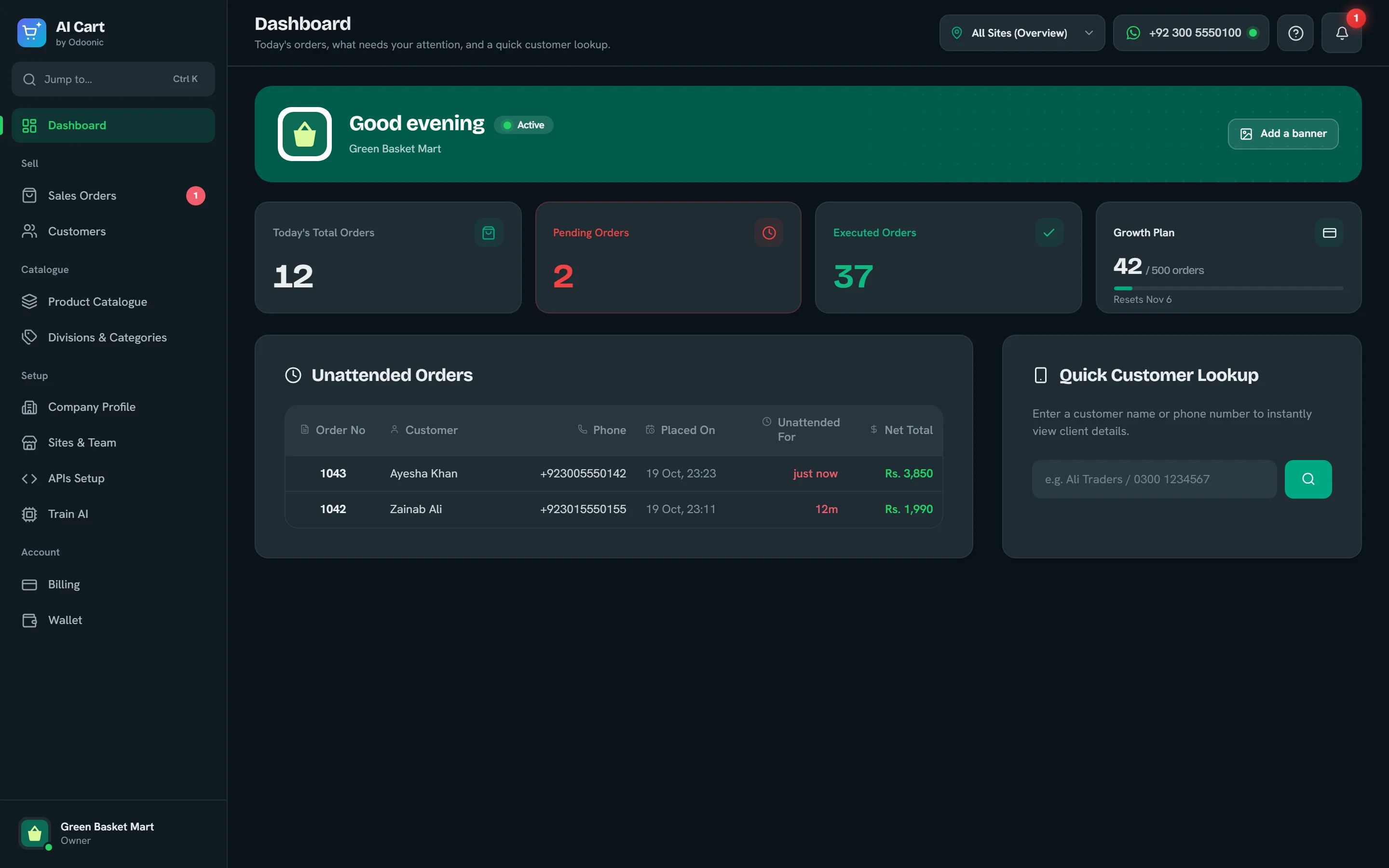This screenshot has height=868, width=1389.
Task: Open Train AI page
Action: [113, 514]
